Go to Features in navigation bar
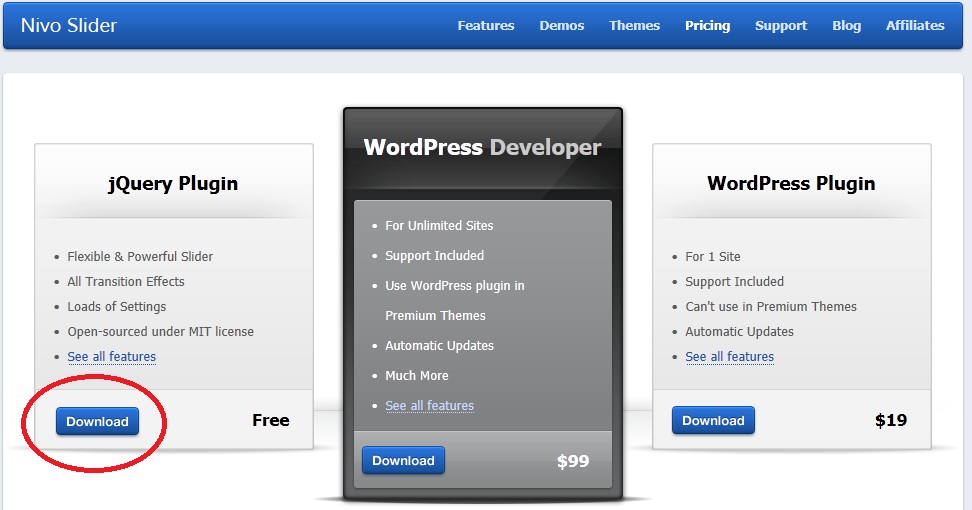 486,25
